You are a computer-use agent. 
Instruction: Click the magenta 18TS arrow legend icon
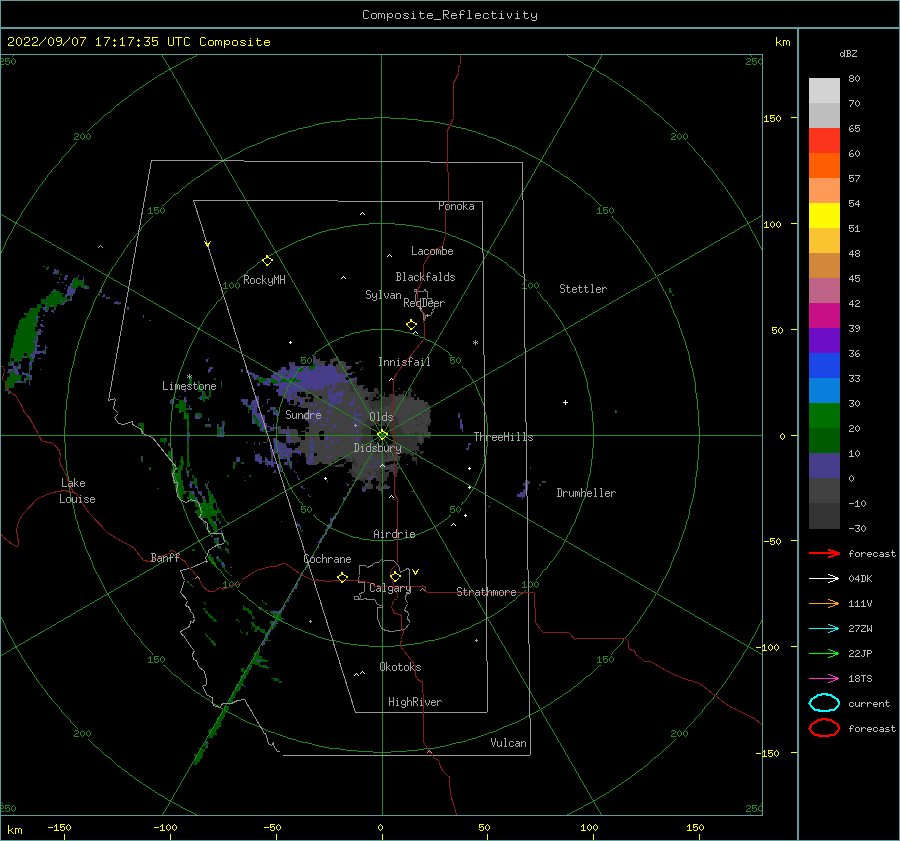click(x=824, y=679)
